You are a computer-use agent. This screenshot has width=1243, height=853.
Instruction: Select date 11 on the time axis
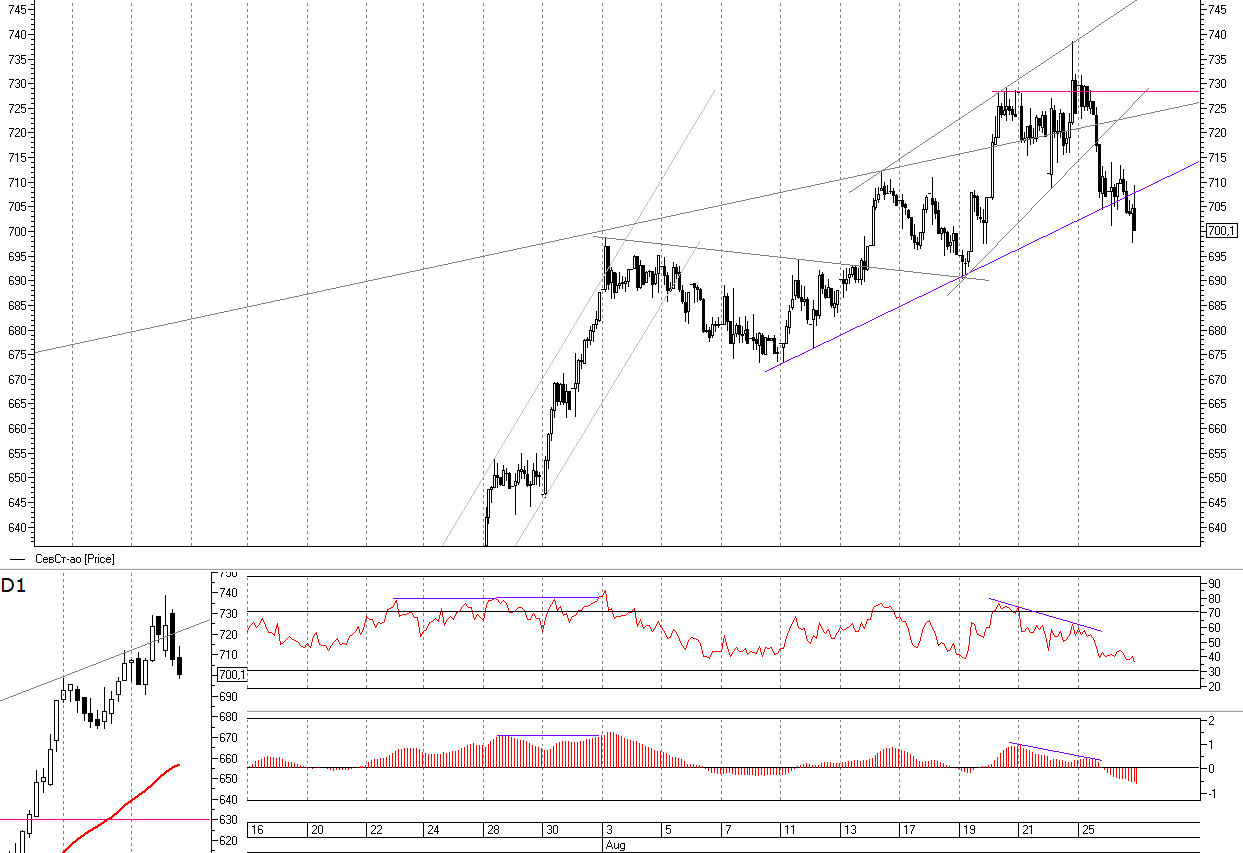[x=789, y=830]
